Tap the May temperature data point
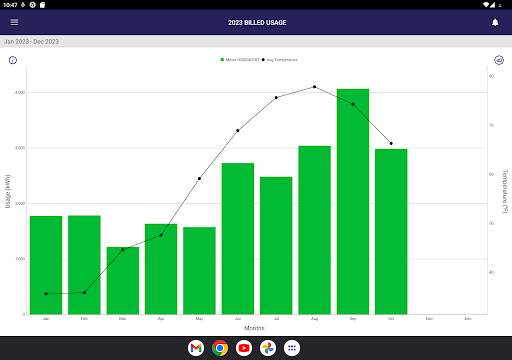 (x=199, y=179)
